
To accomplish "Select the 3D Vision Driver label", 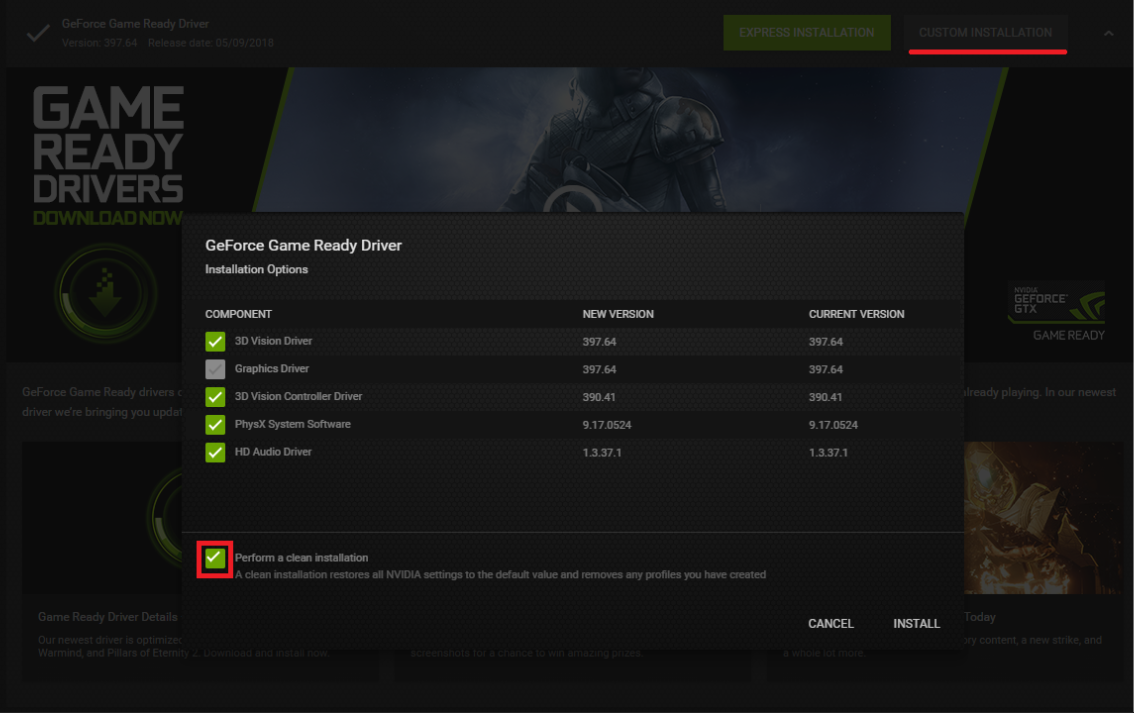I will pyautogui.click(x=273, y=341).
